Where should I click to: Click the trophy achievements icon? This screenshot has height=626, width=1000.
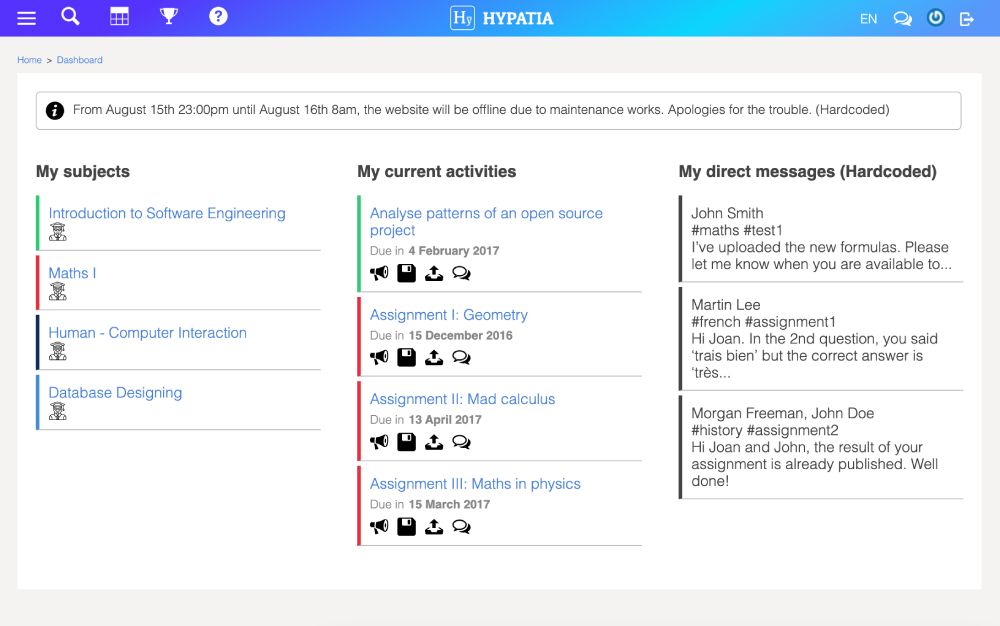pyautogui.click(x=169, y=16)
